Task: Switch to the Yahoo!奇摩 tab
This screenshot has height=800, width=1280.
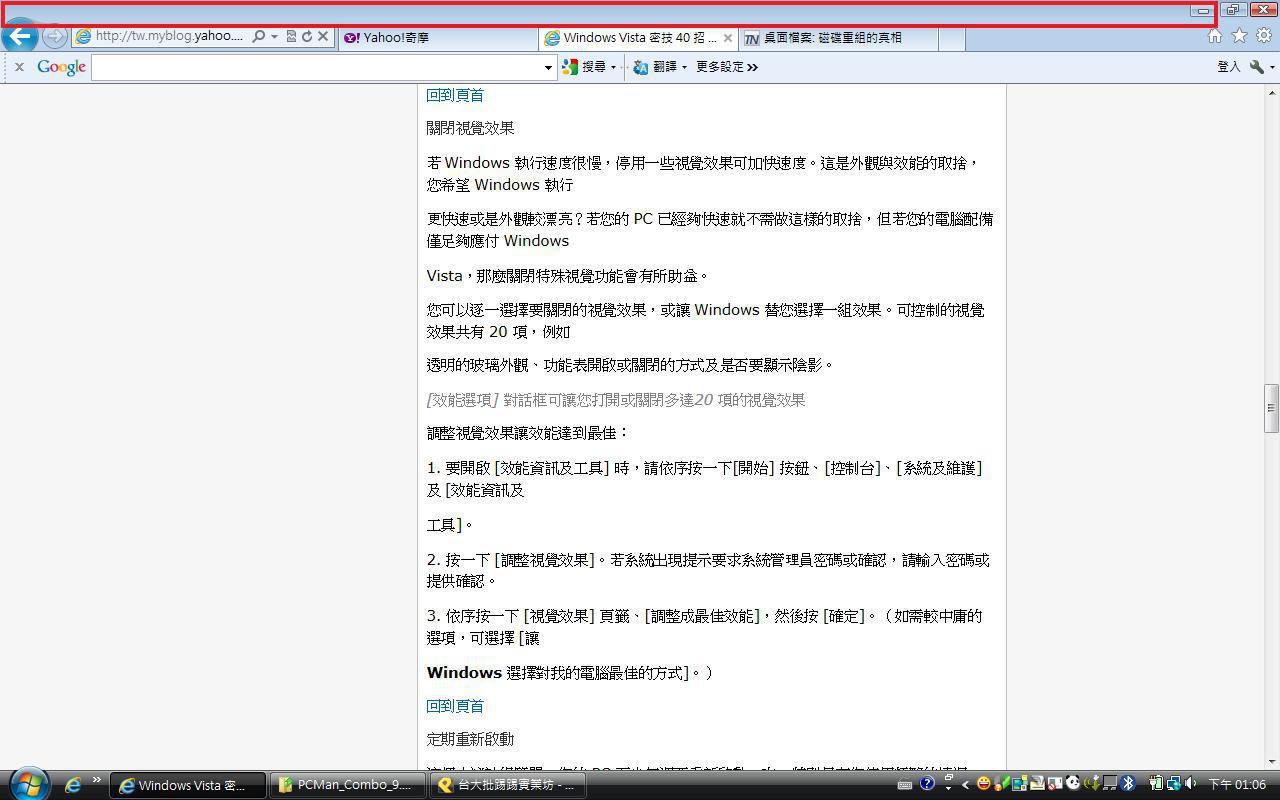Action: tap(437, 38)
